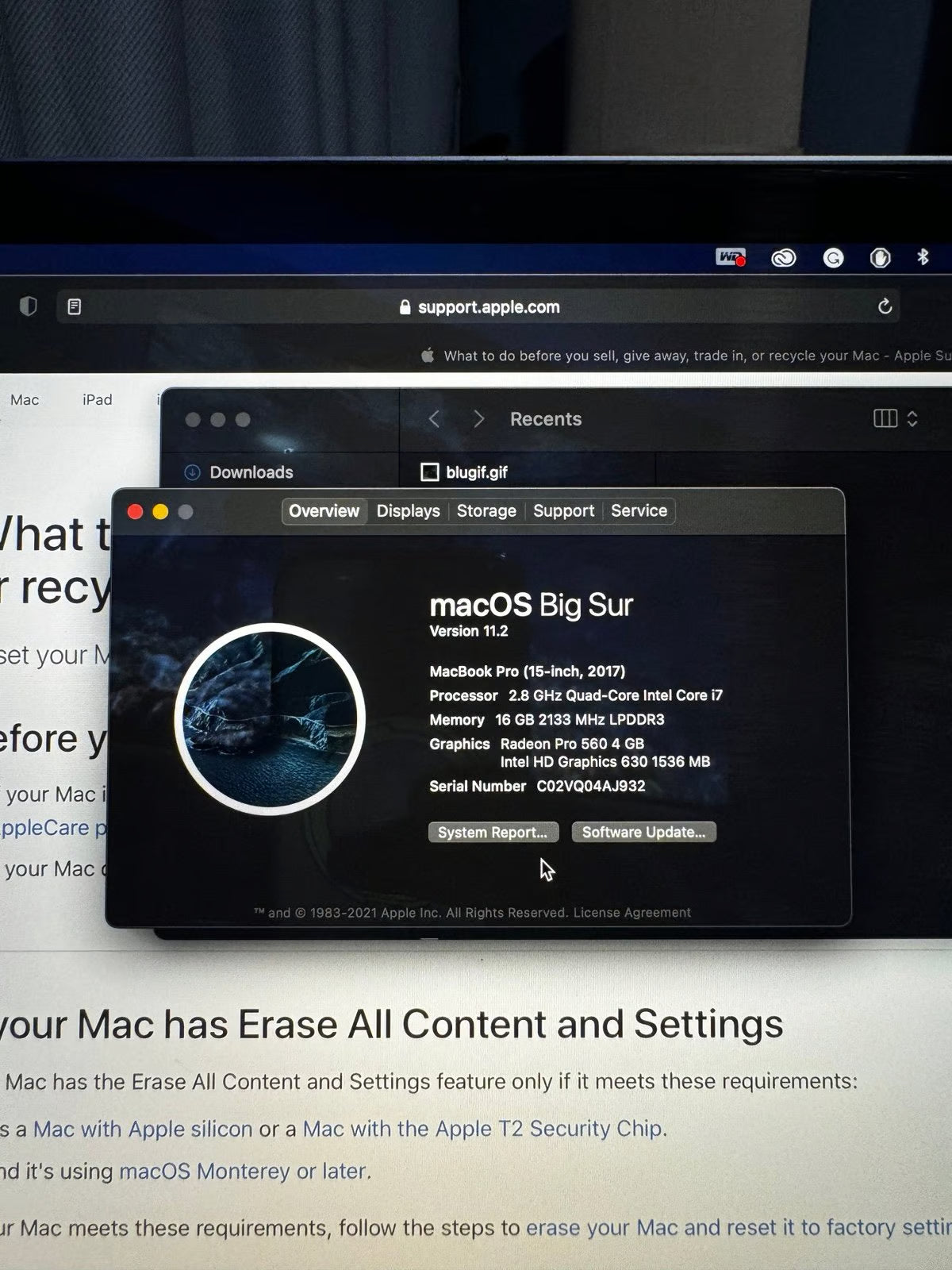Screen dimensions: 952x1270
Task: Go forward in the Finder window
Action: tap(478, 419)
